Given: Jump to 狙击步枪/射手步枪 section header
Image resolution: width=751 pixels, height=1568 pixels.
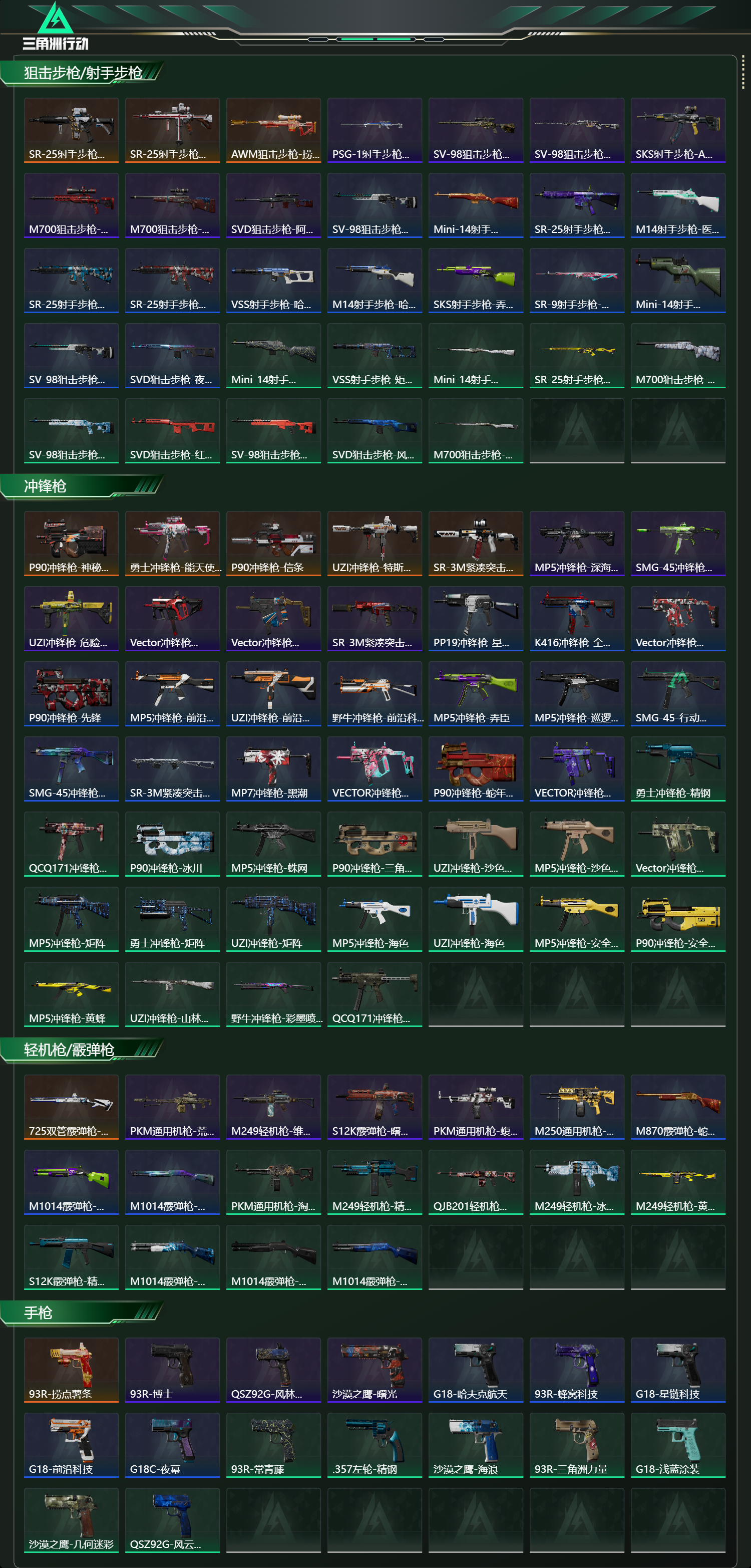Looking at the screenshot, I should click(83, 73).
